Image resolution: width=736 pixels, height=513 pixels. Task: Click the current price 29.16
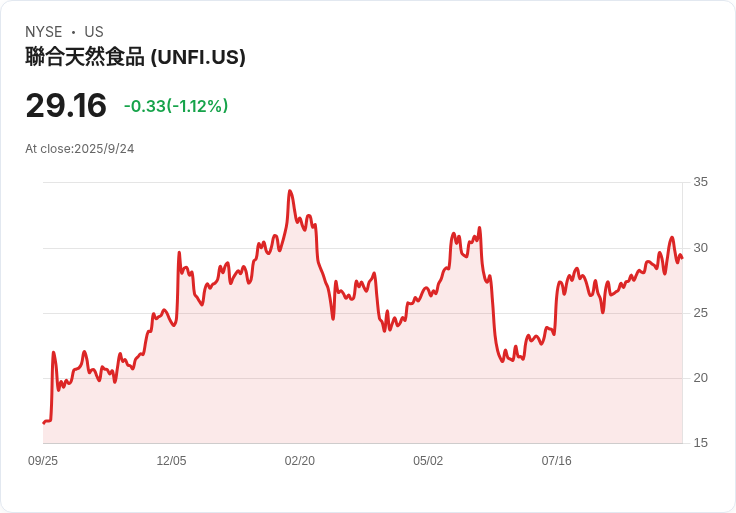[66, 105]
